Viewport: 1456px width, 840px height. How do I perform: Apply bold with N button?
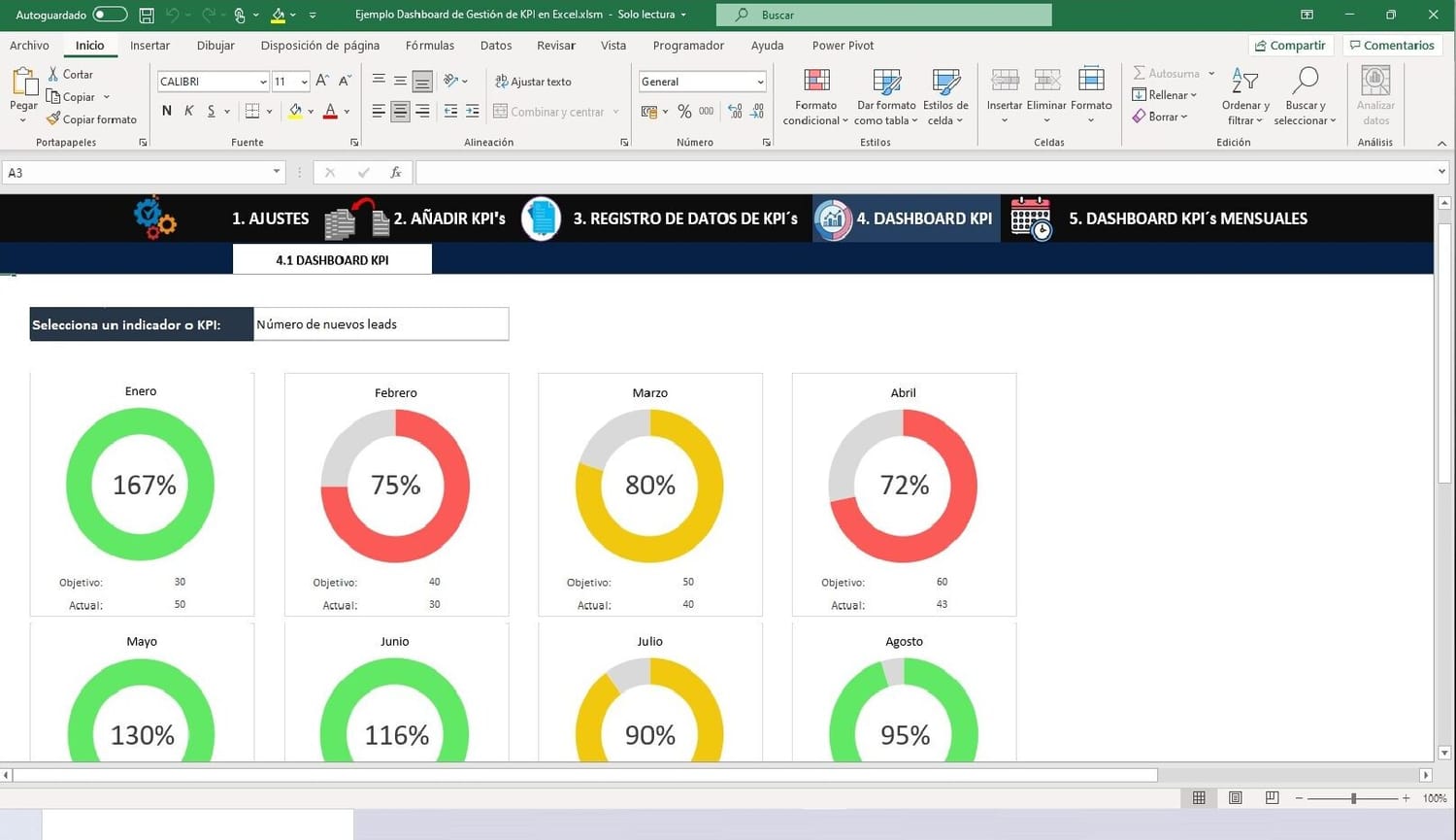(167, 111)
